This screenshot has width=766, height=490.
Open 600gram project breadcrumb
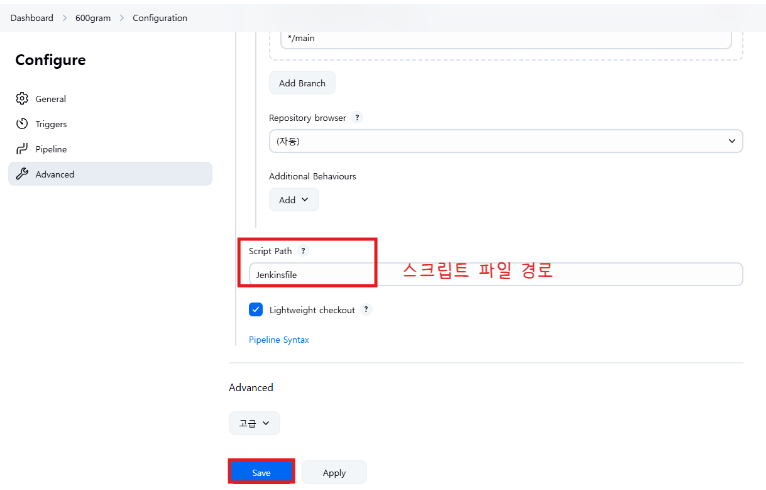coord(93,18)
